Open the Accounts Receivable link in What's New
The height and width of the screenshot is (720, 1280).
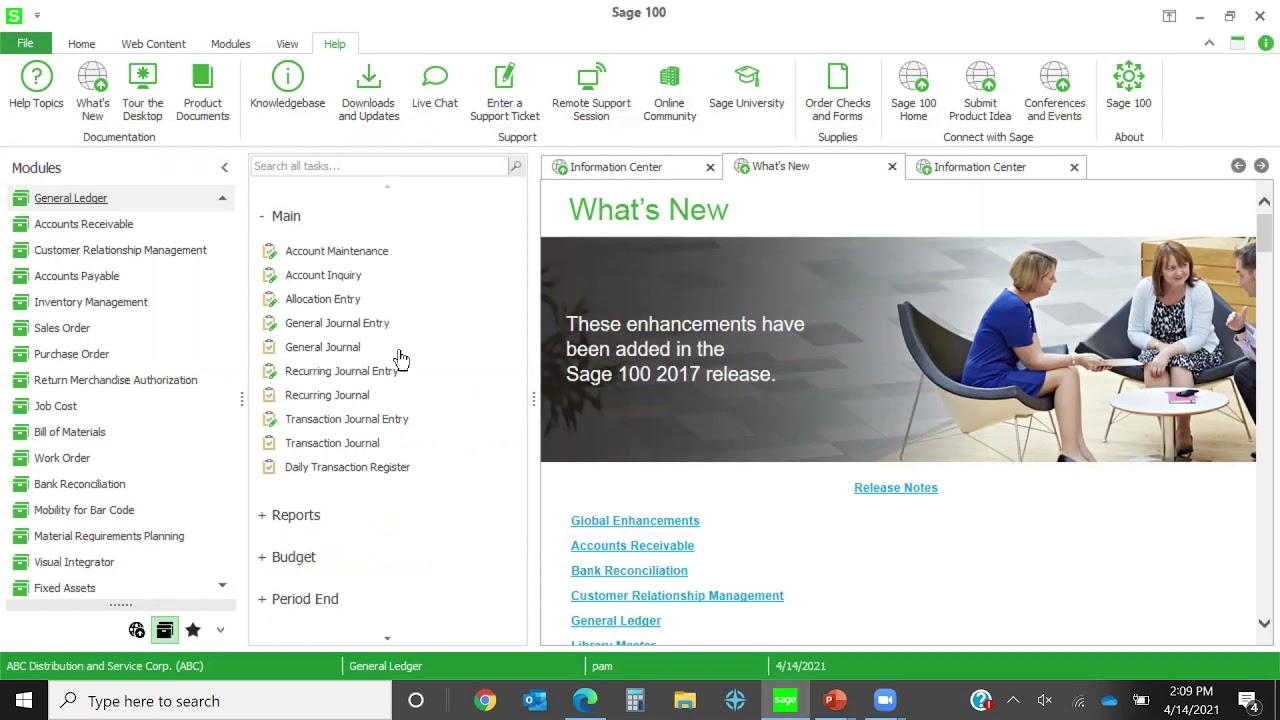tap(632, 546)
